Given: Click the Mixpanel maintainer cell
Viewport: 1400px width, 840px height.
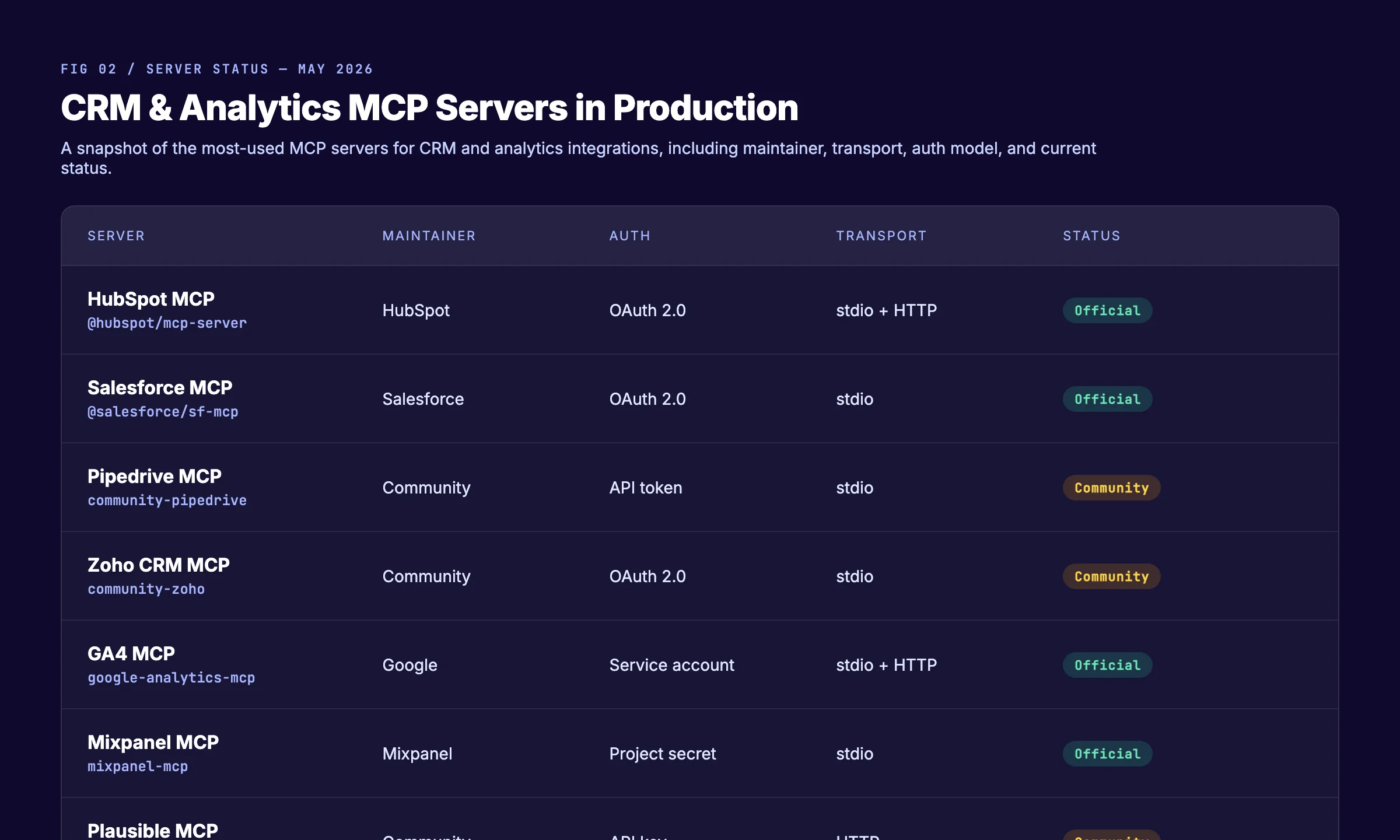Looking at the screenshot, I should (417, 754).
